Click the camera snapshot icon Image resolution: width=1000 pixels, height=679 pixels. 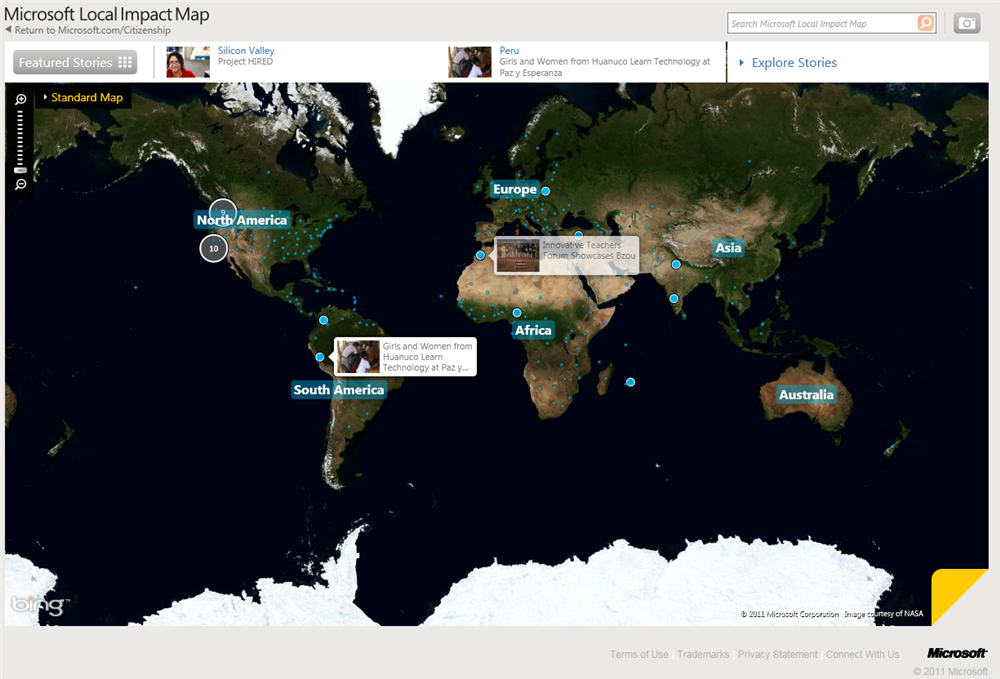967,24
